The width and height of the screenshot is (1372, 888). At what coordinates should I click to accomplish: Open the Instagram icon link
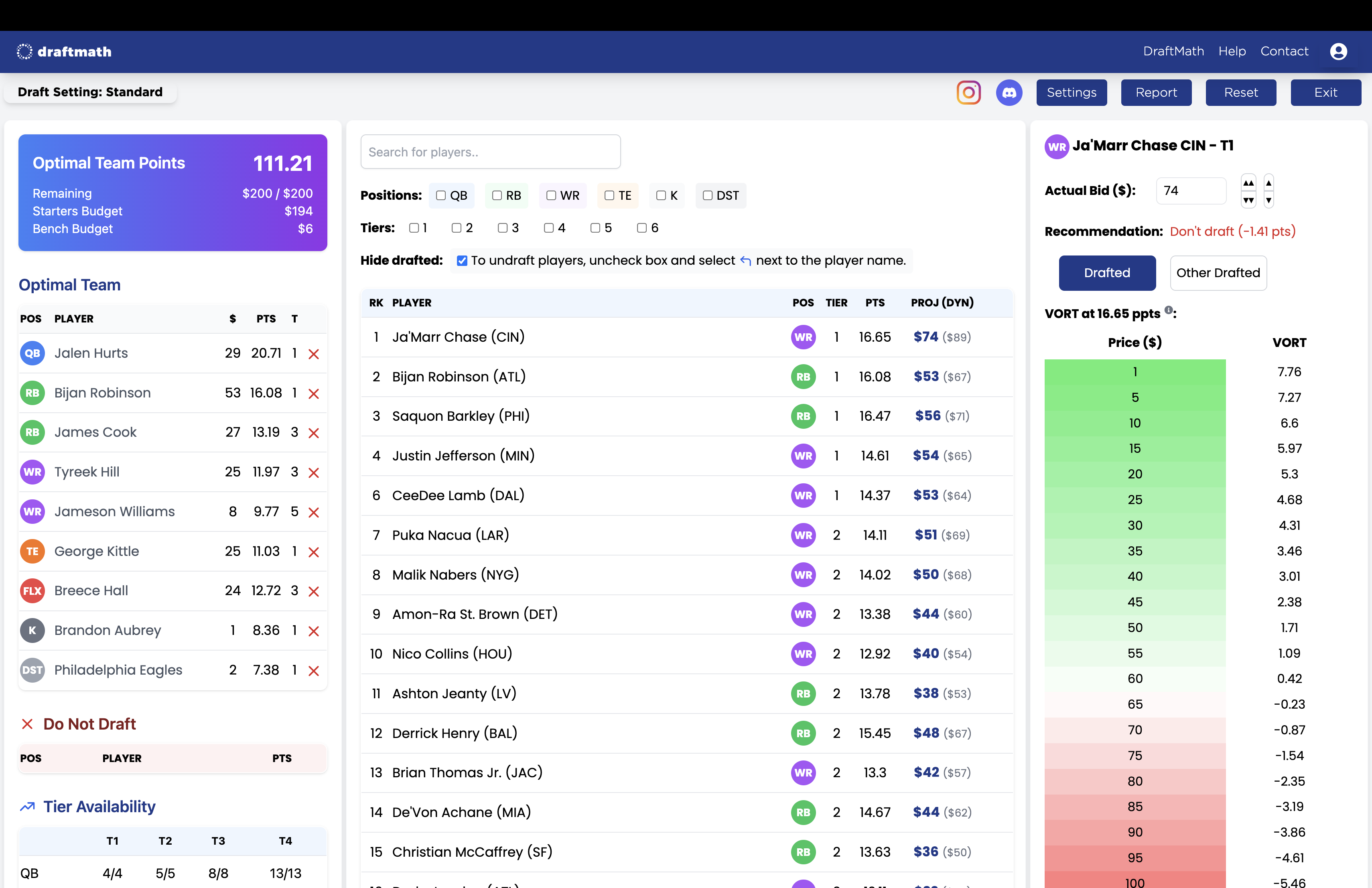click(x=968, y=93)
